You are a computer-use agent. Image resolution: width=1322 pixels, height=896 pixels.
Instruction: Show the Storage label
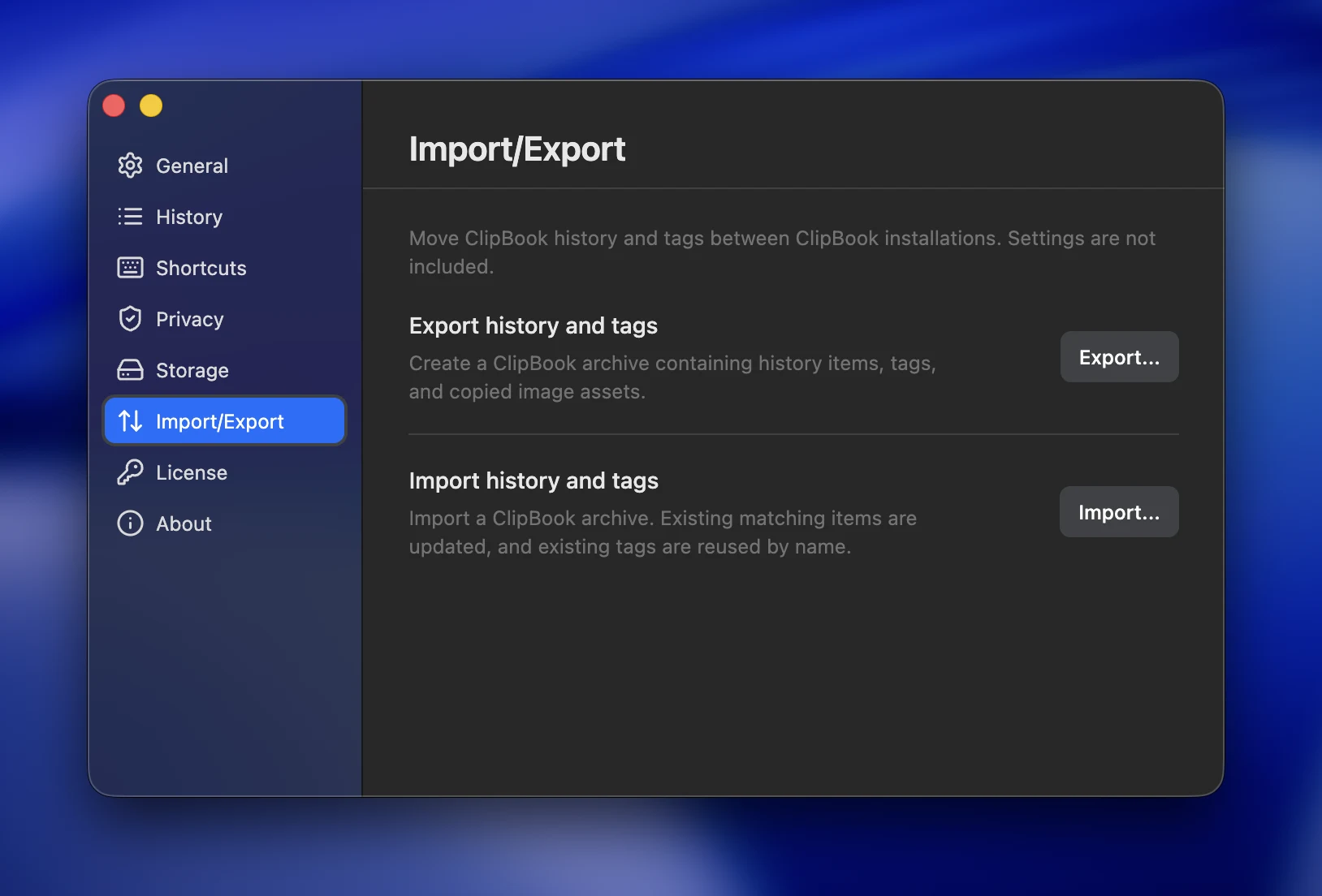(192, 371)
